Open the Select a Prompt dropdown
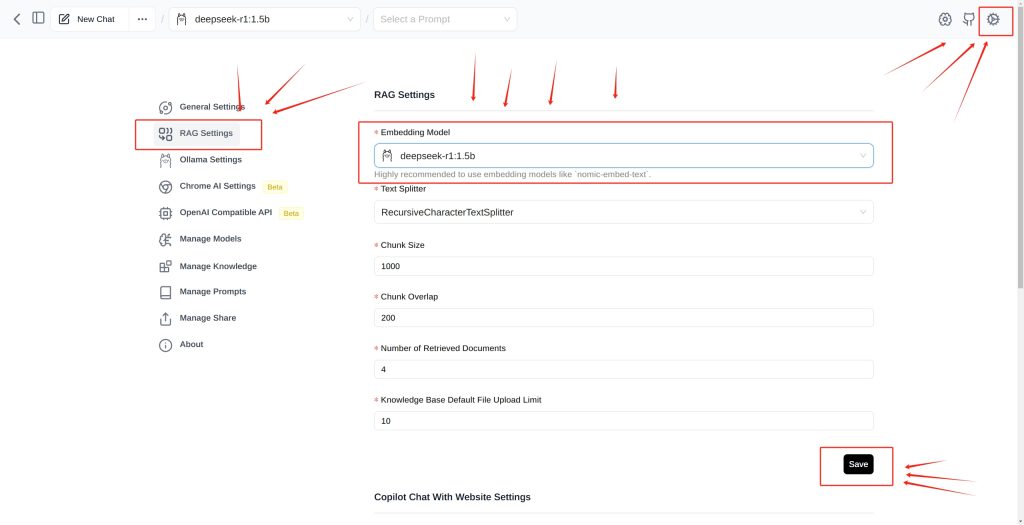Image resolution: width=1024 pixels, height=525 pixels. click(x=445, y=19)
